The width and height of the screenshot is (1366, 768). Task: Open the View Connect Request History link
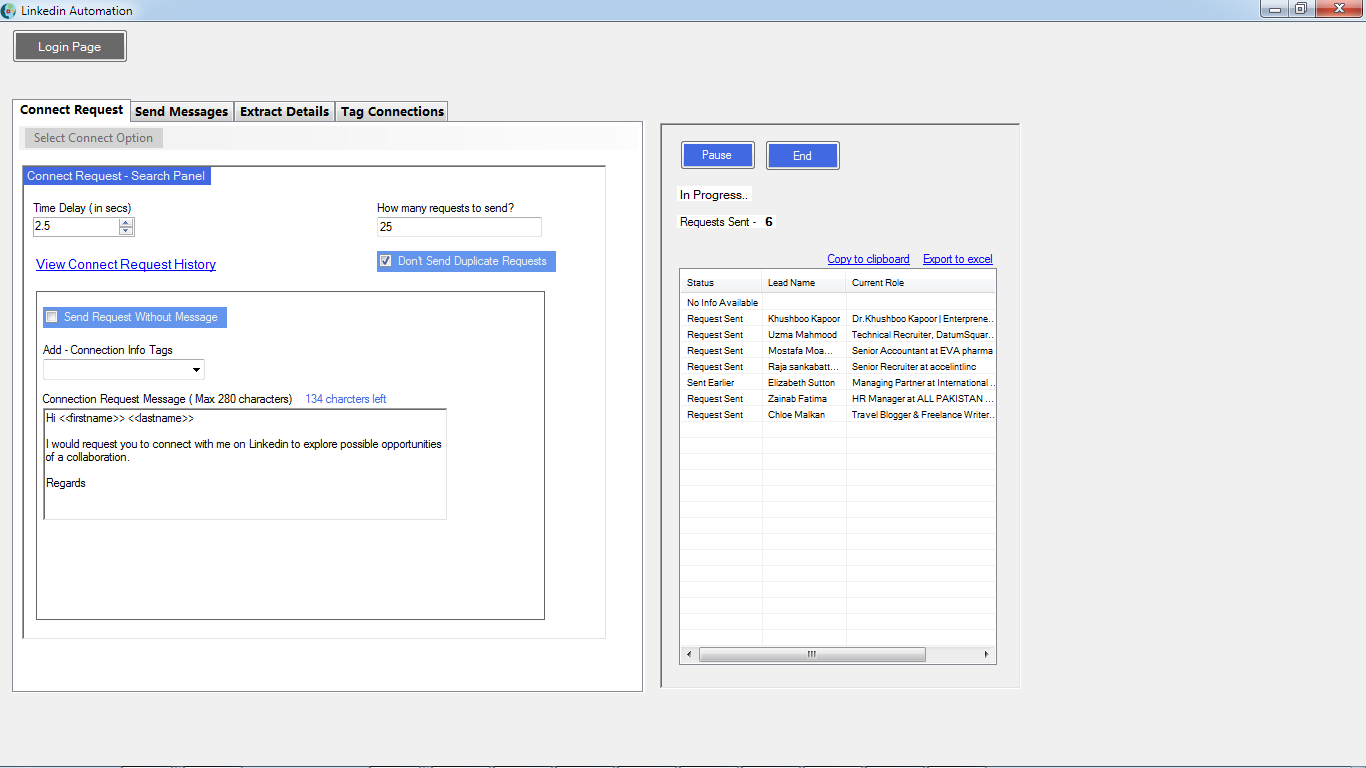tap(126, 264)
